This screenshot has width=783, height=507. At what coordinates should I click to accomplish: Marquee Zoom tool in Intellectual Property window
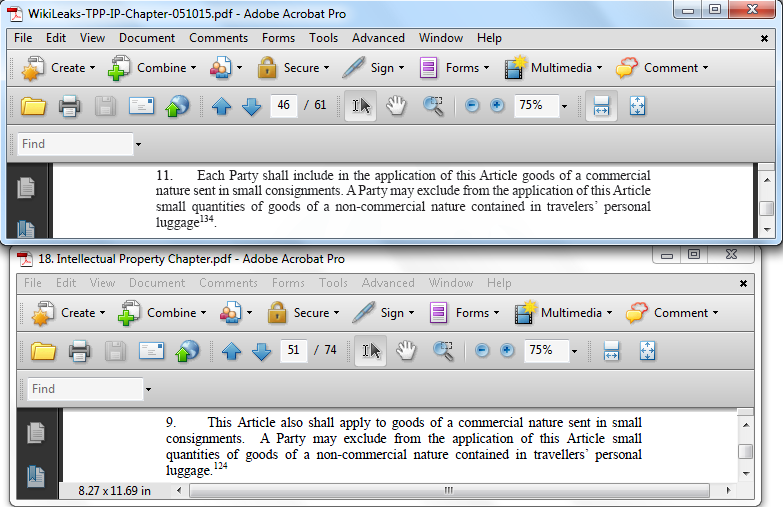click(x=443, y=351)
